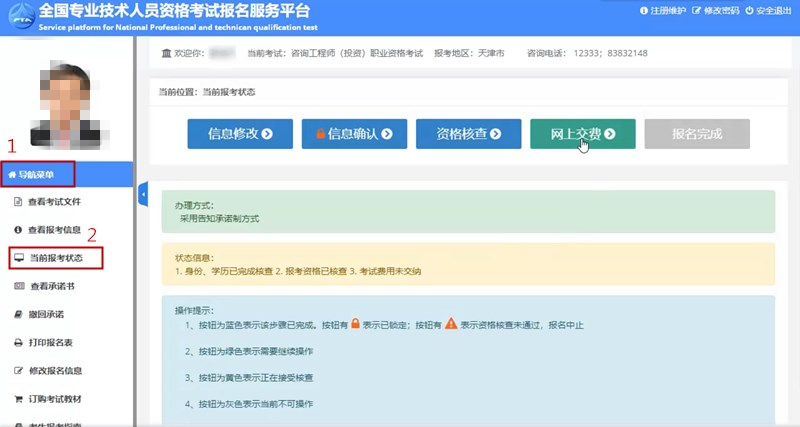Log out via 安全退出
The width and height of the screenshot is (800, 427).
click(x=768, y=11)
